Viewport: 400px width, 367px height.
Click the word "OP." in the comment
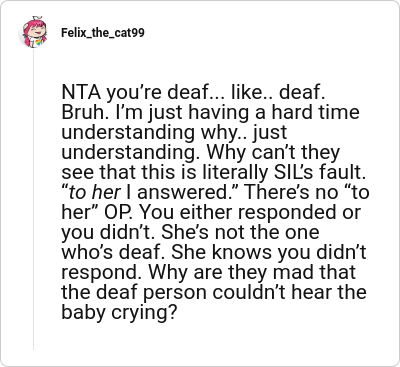tap(116, 212)
